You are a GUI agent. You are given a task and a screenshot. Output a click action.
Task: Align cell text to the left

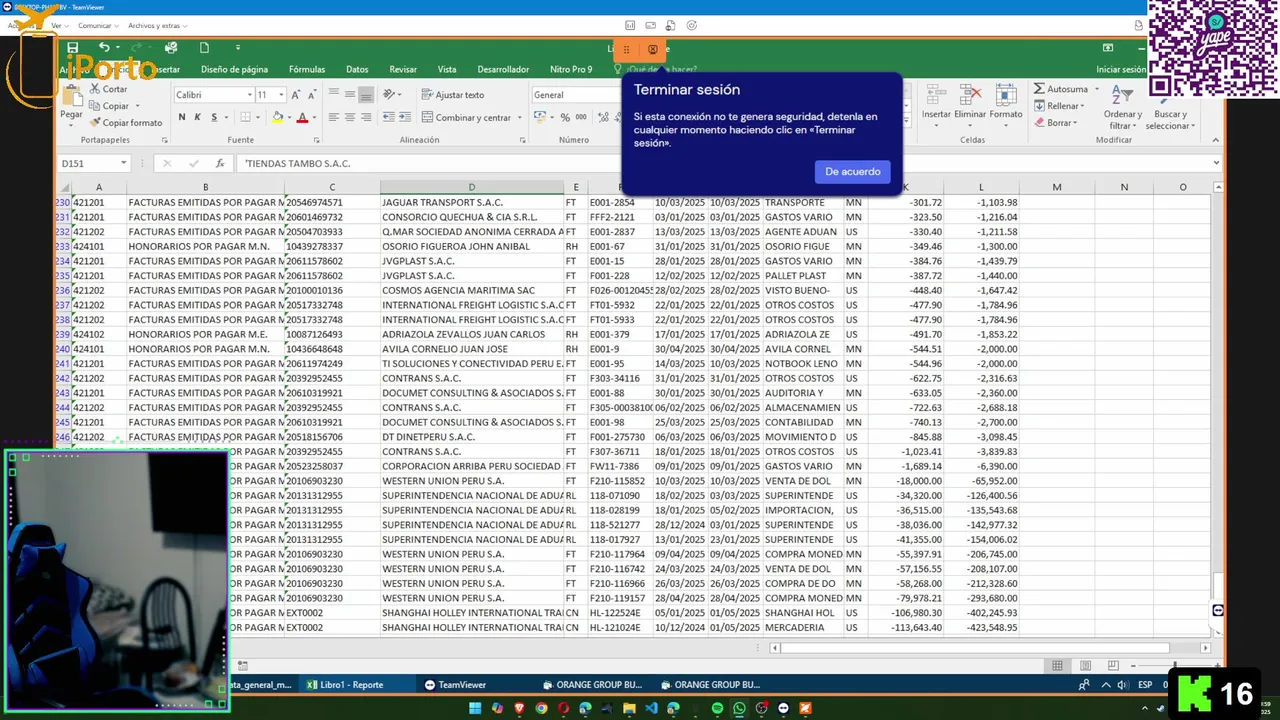[335, 117]
